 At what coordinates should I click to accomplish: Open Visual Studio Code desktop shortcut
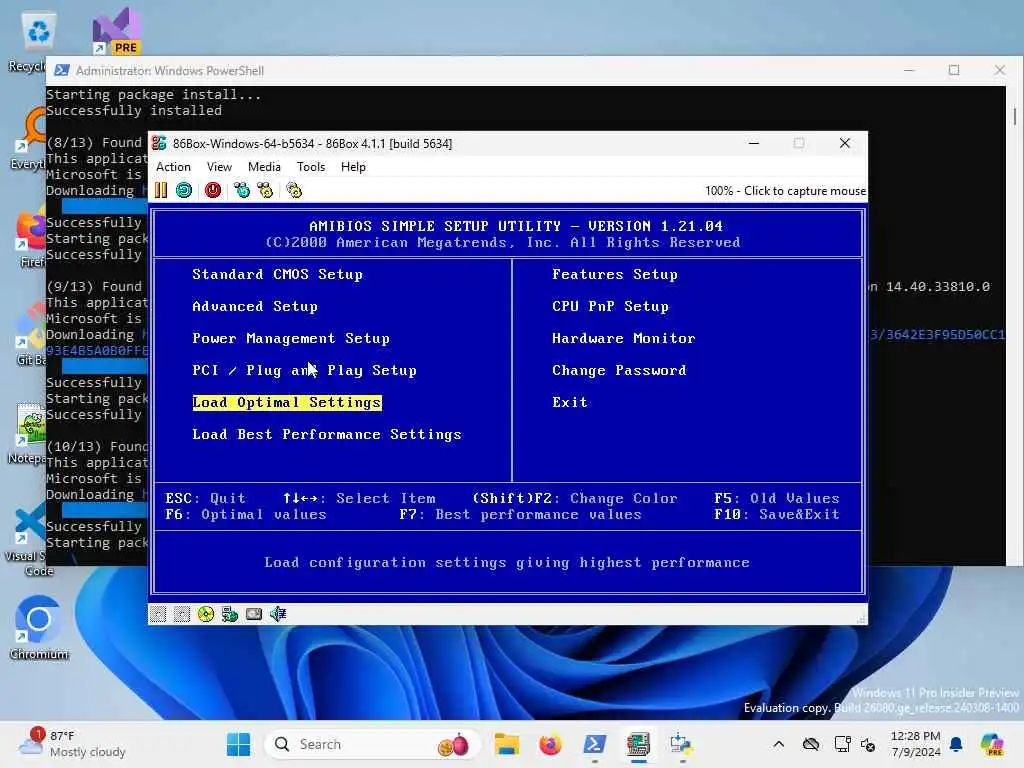coord(26,541)
